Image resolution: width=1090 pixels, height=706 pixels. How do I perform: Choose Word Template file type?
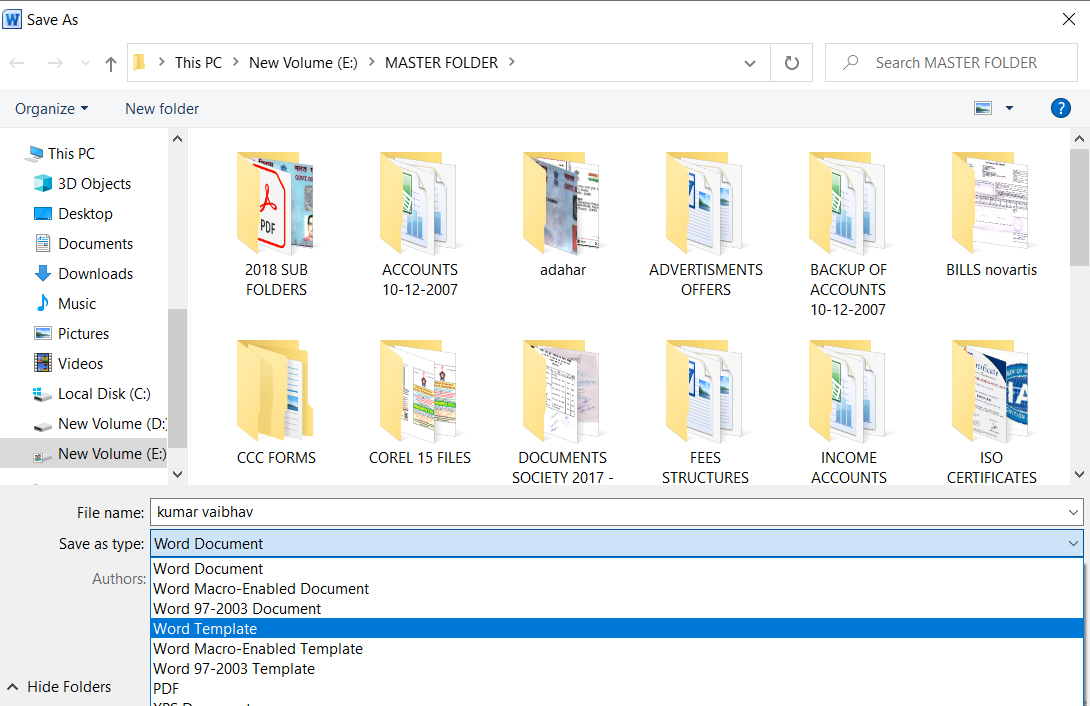617,628
